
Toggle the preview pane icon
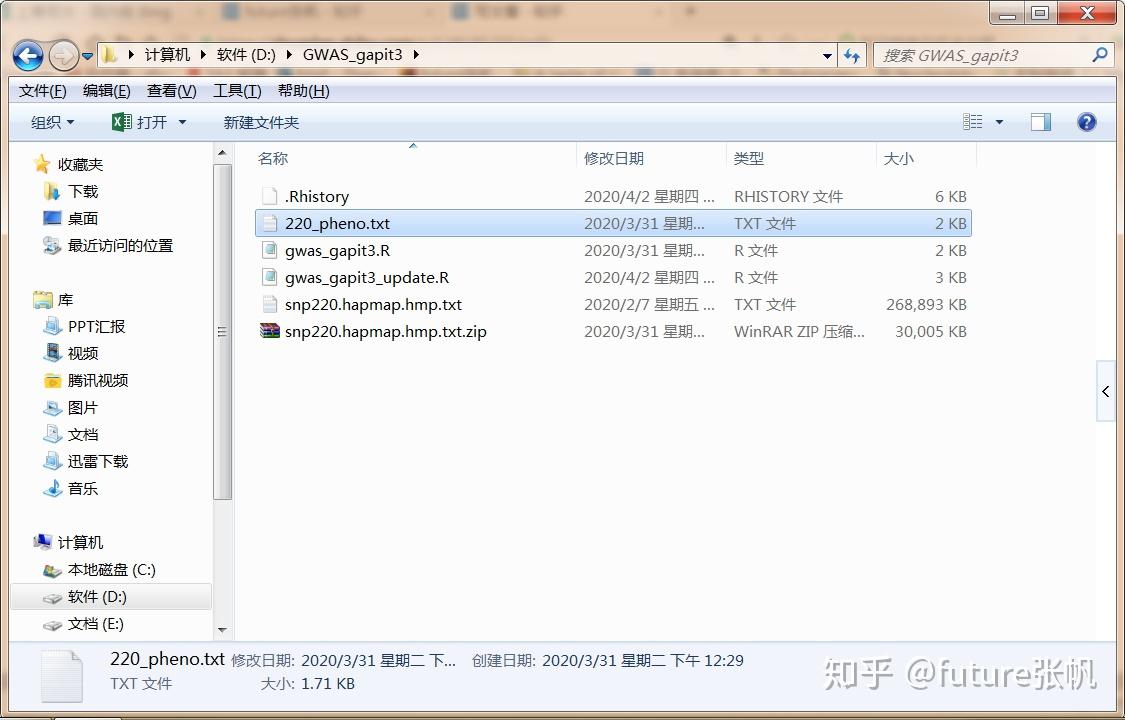1040,121
